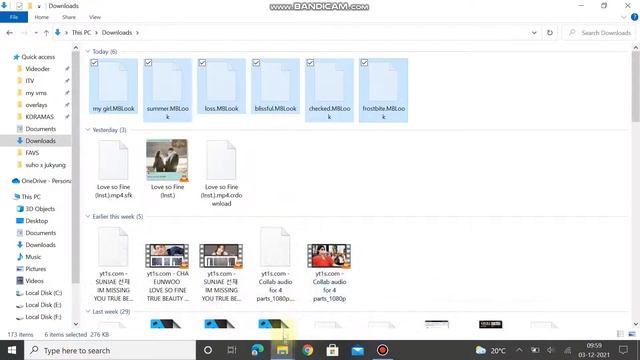Screen dimensions: 640x360
Task: Open my vms pinned folder
Action: coord(36,93)
